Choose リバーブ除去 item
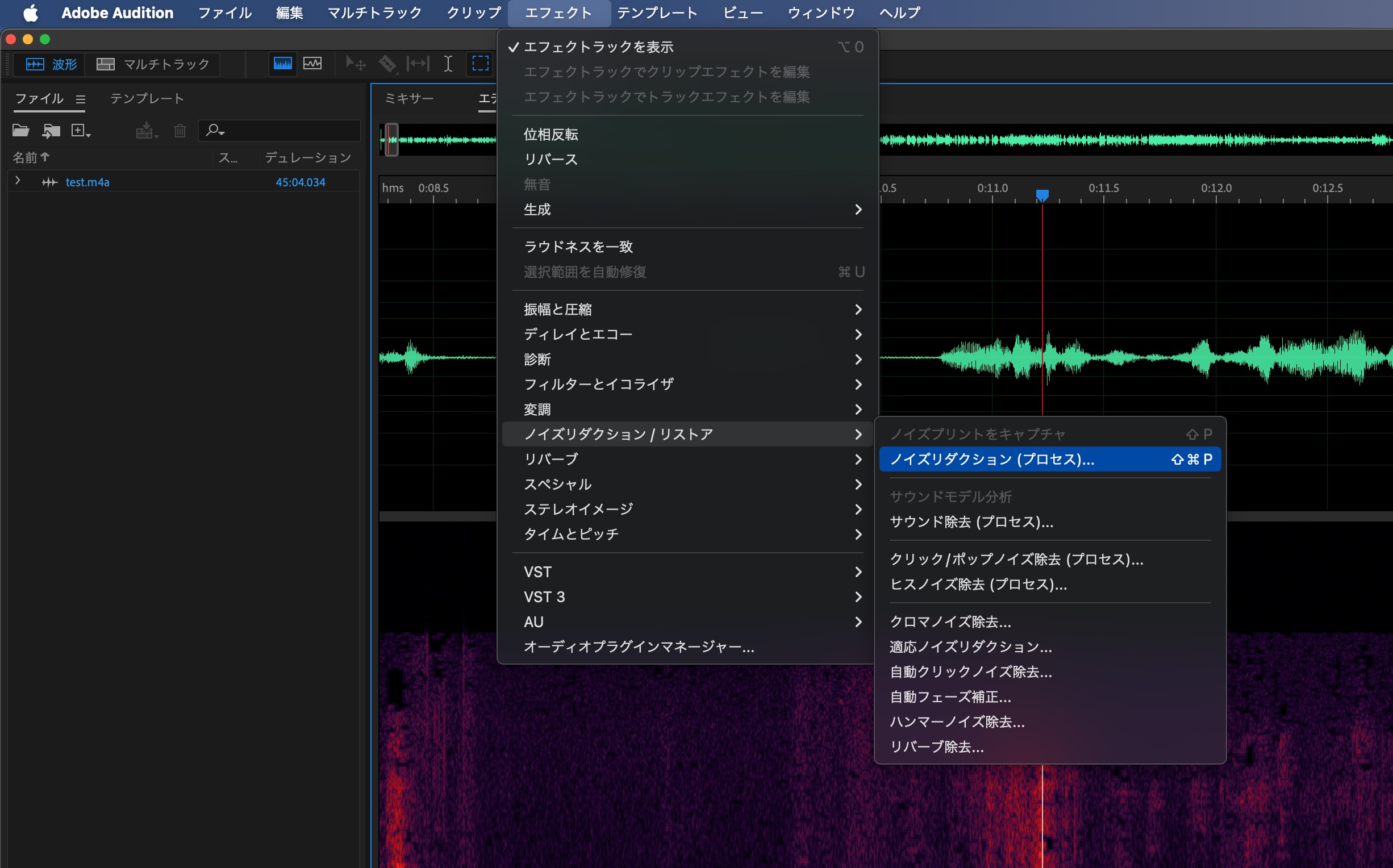The width and height of the screenshot is (1393, 868). coord(1050,747)
